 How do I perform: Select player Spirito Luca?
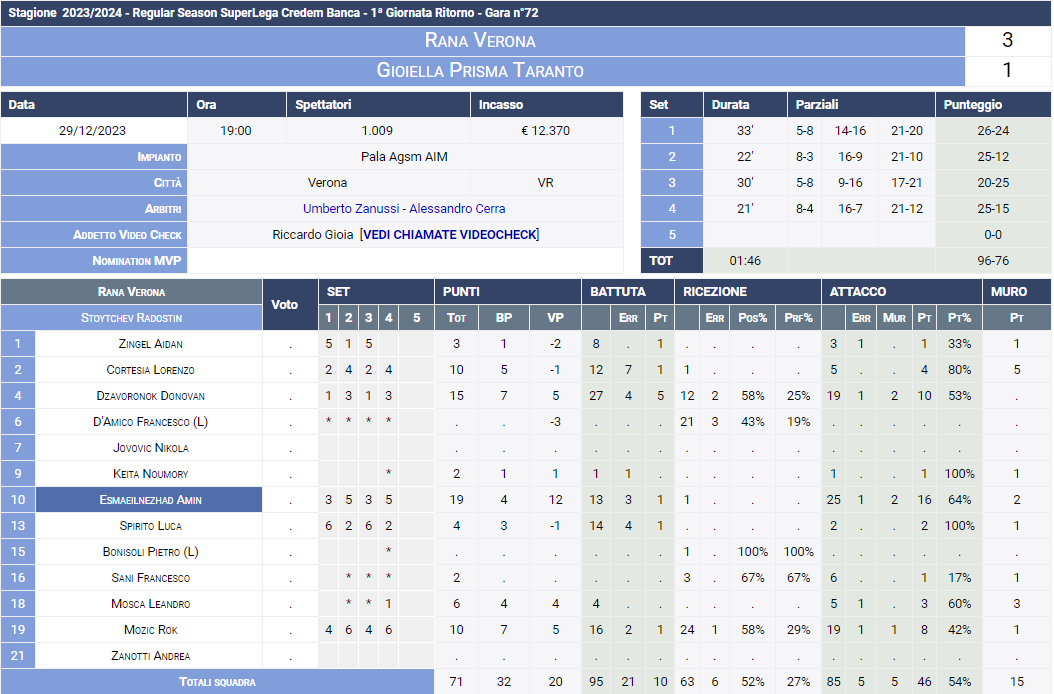click(x=151, y=526)
